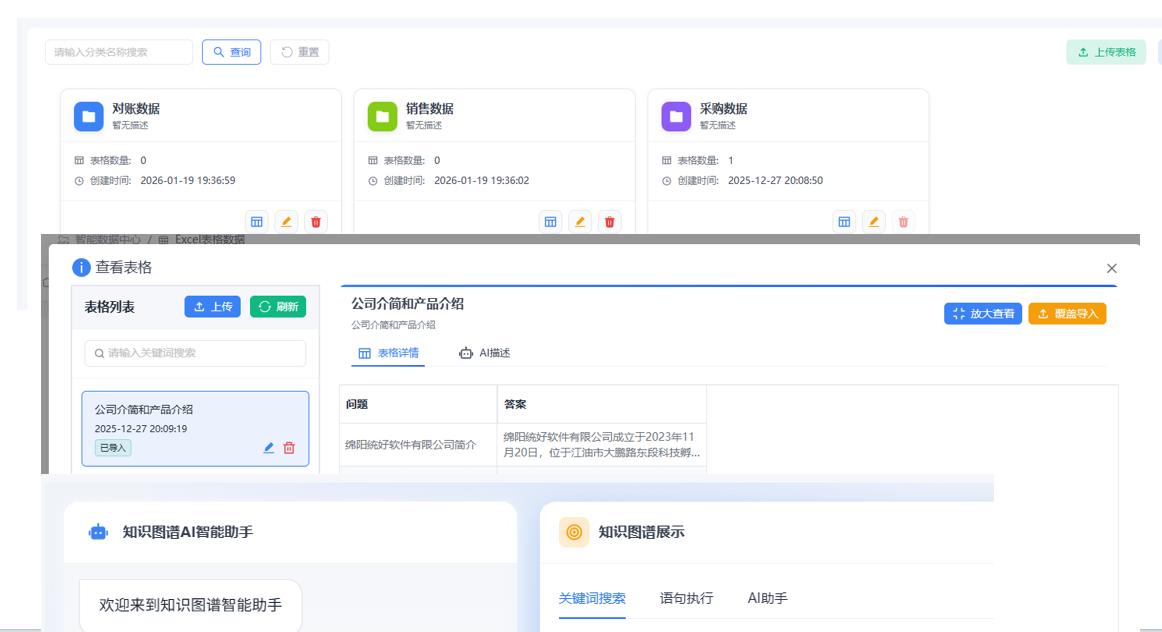
Task: Click the target icon beside 知识图谱展示
Action: 574,532
